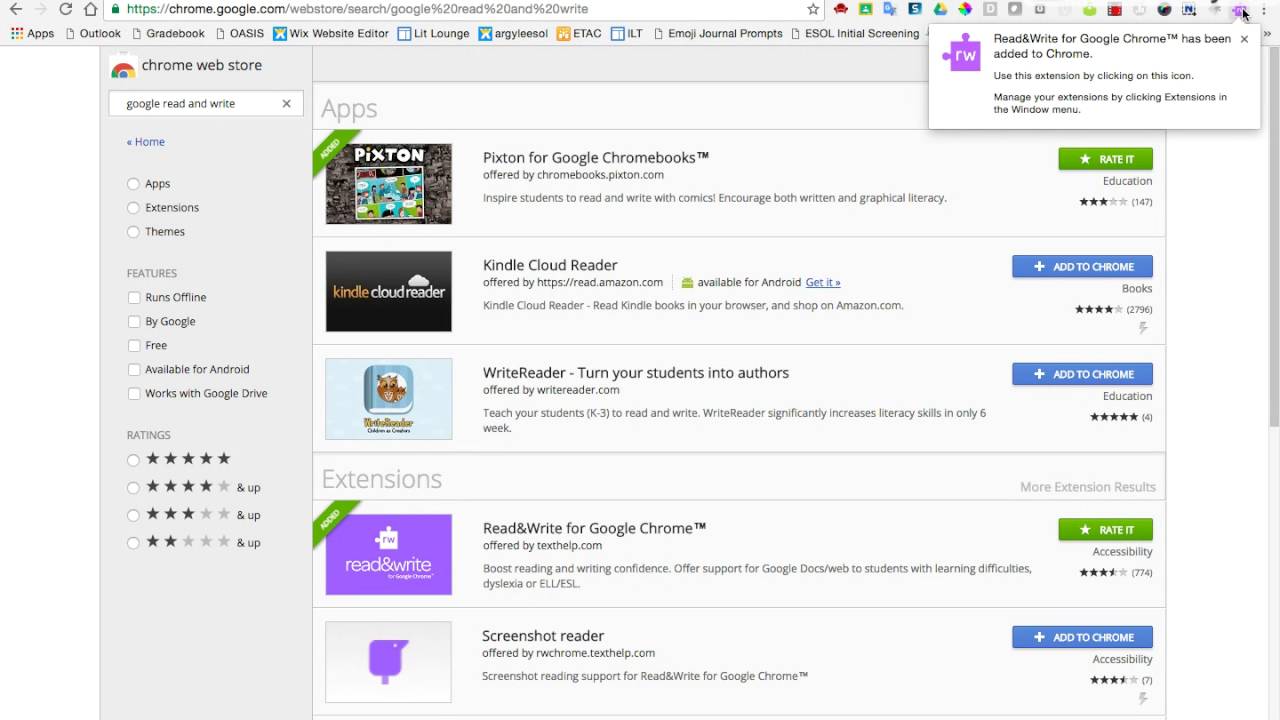Open the browser home page icon
This screenshot has height=720, width=1280.
(x=91, y=9)
